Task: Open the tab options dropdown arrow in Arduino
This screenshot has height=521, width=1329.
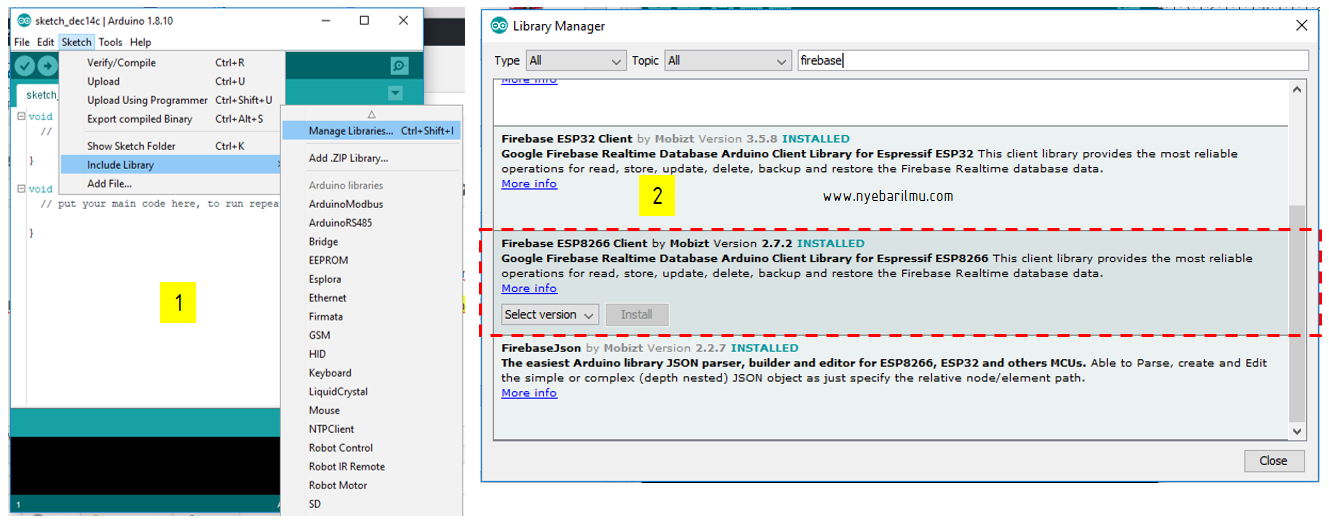Action: click(x=395, y=93)
